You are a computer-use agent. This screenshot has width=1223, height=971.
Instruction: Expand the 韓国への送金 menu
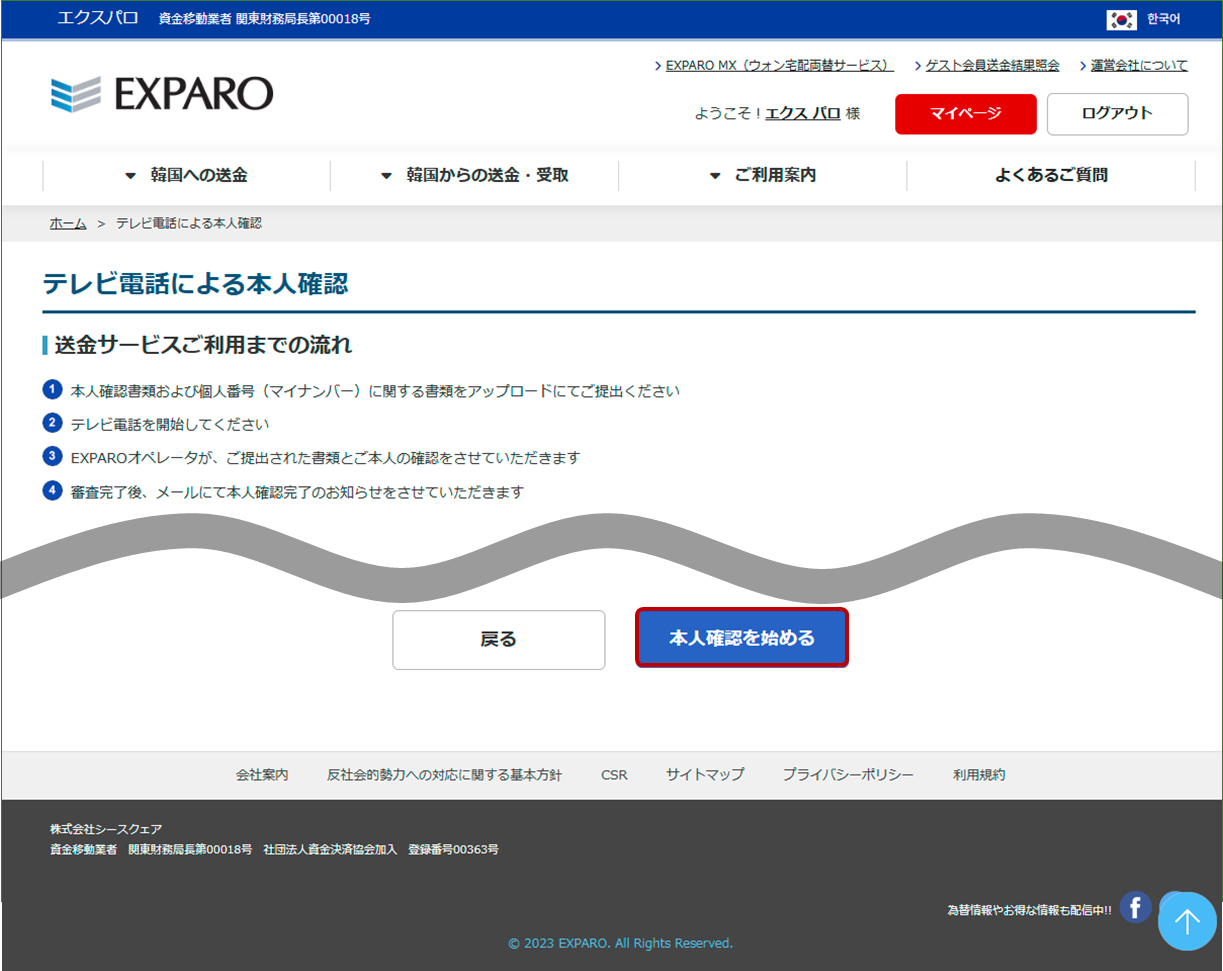187,175
